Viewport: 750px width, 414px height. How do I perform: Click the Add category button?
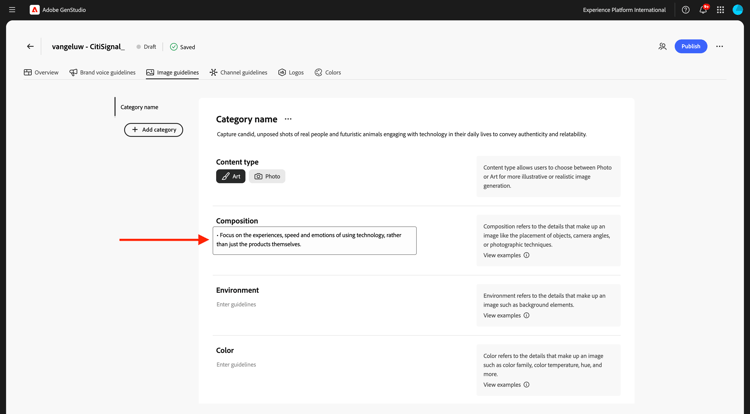point(154,129)
